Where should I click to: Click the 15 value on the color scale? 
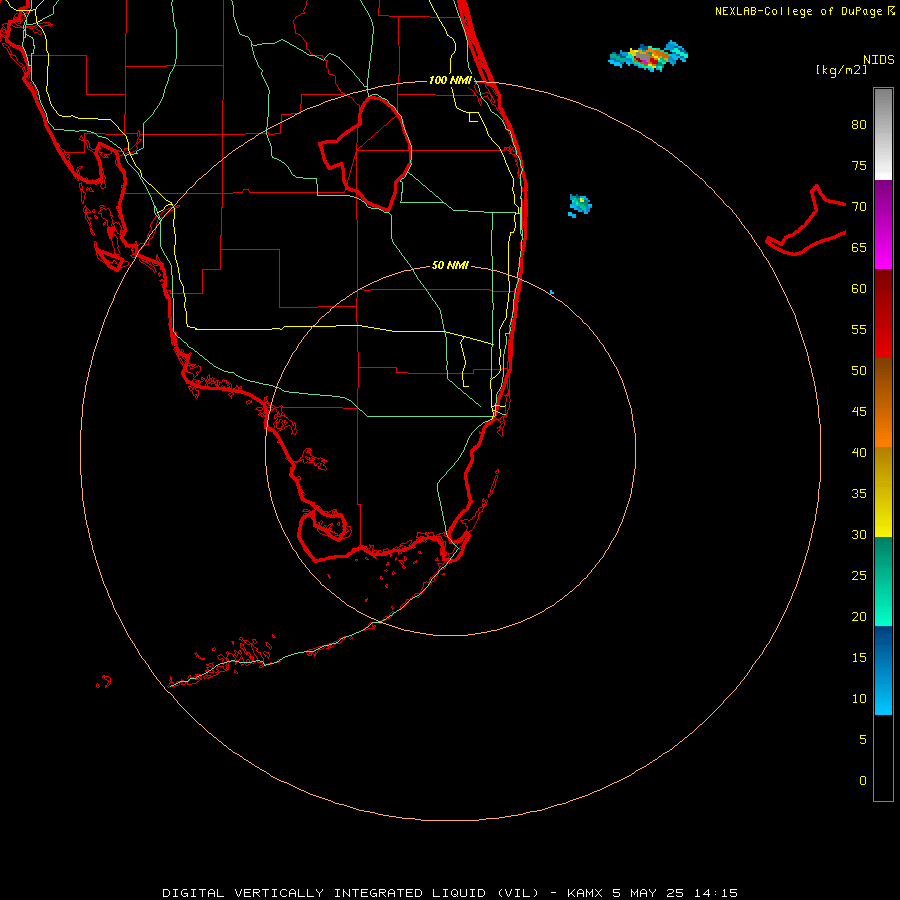[859, 658]
